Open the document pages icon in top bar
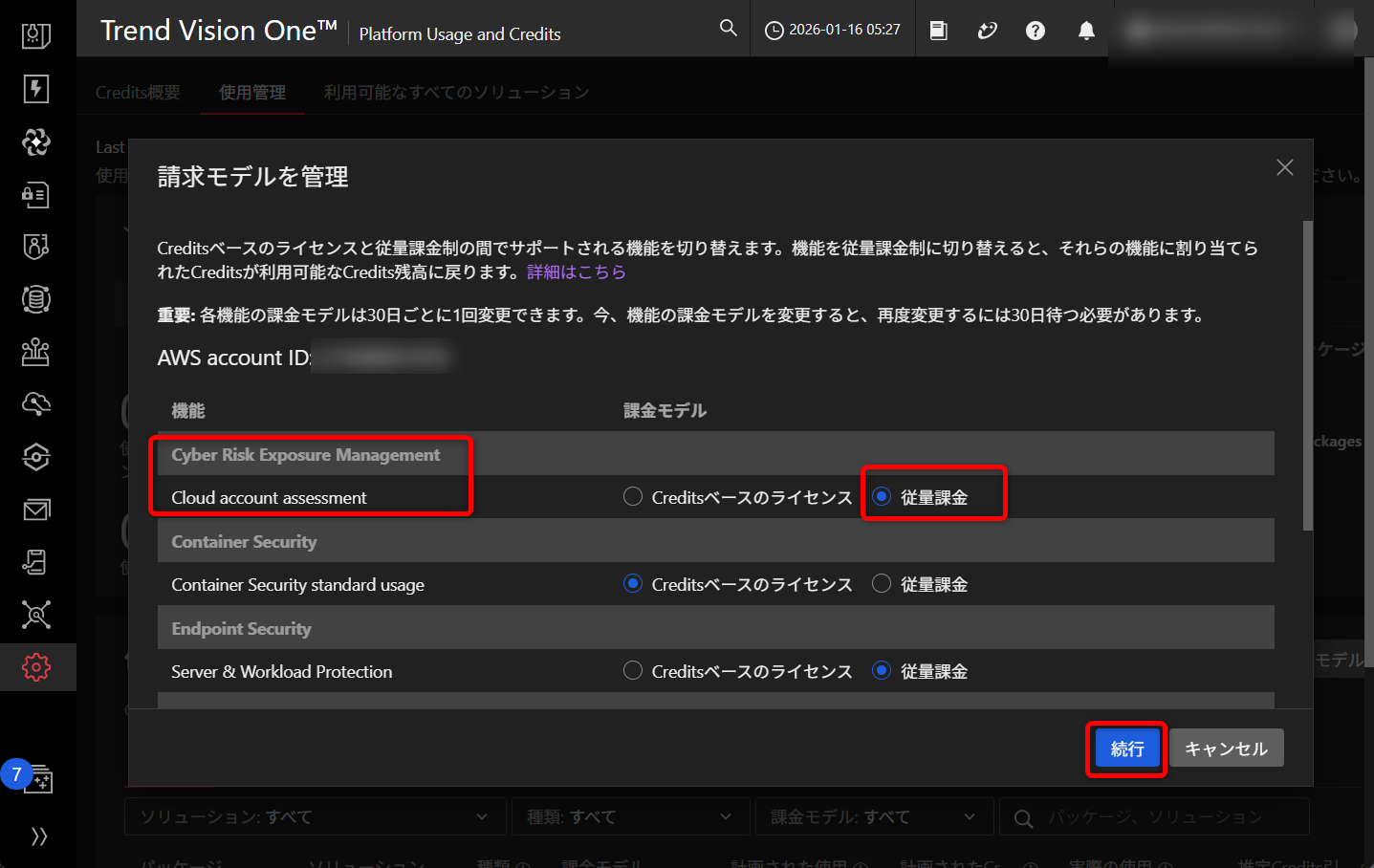This screenshot has width=1374, height=868. point(939,31)
